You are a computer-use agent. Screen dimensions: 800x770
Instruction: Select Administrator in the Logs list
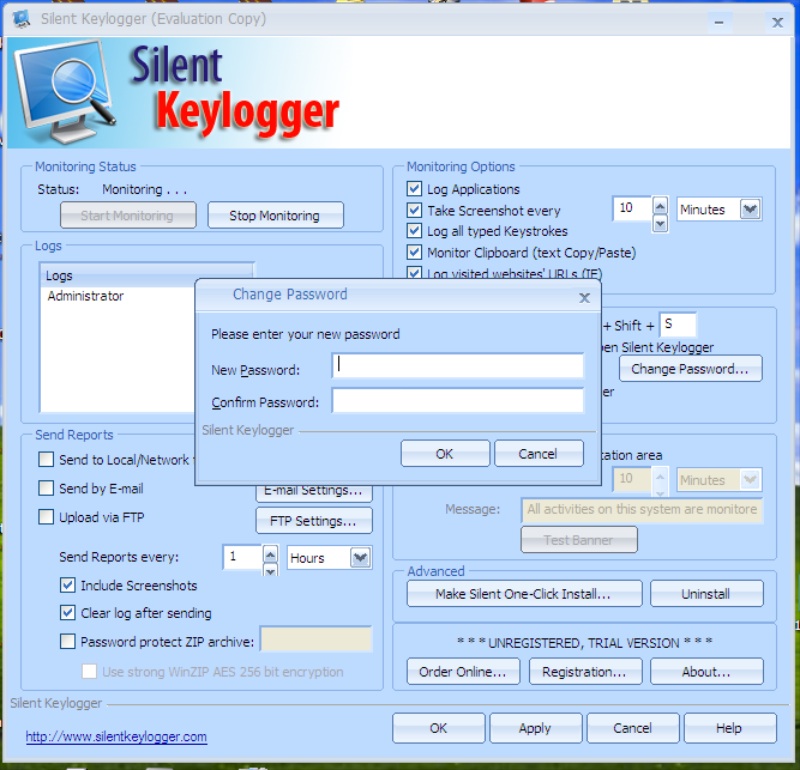[86, 296]
